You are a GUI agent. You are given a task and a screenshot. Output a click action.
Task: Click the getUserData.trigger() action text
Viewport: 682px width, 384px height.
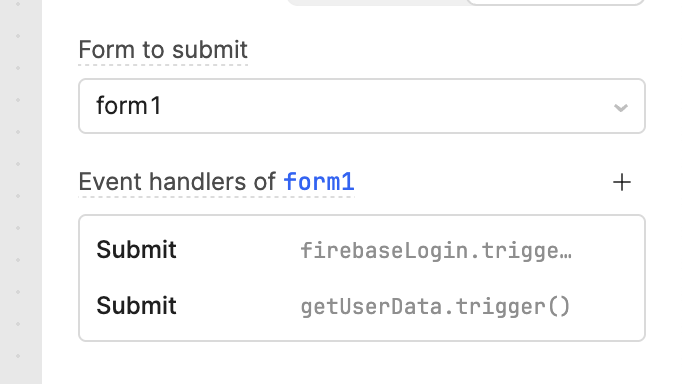click(x=435, y=306)
